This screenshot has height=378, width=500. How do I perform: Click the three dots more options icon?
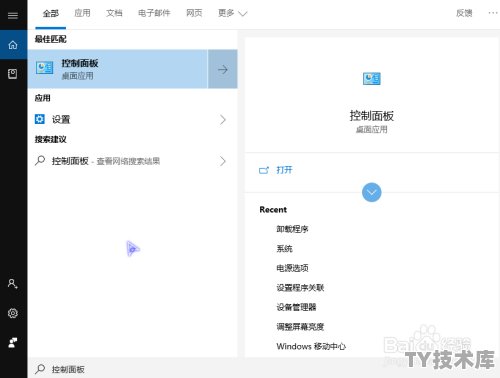click(x=493, y=13)
